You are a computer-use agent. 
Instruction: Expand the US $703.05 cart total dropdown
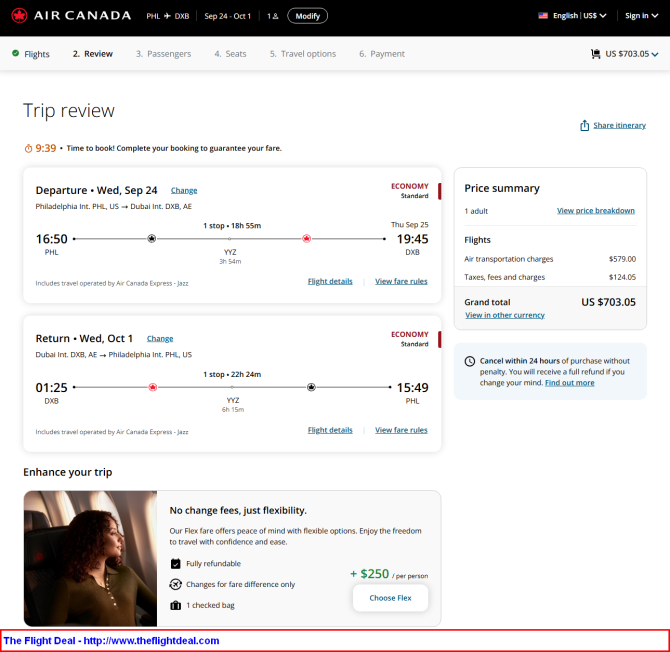coord(632,54)
